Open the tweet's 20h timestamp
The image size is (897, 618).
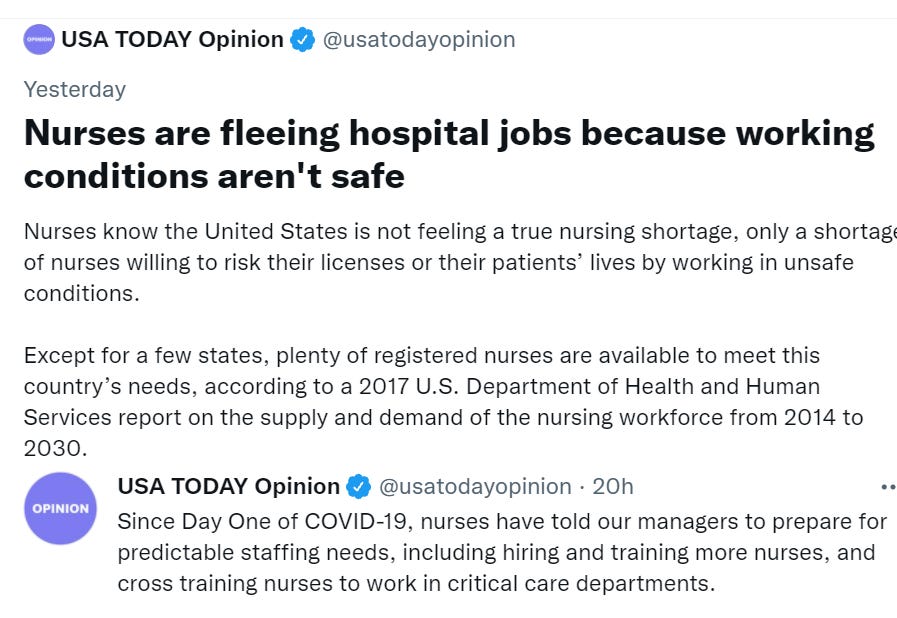[x=613, y=486]
